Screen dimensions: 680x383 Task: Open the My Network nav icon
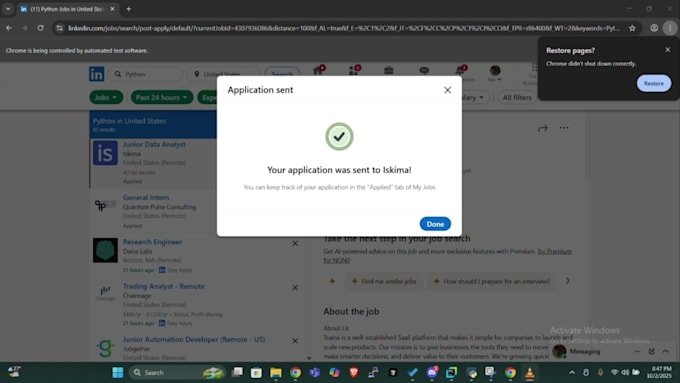pos(353,71)
